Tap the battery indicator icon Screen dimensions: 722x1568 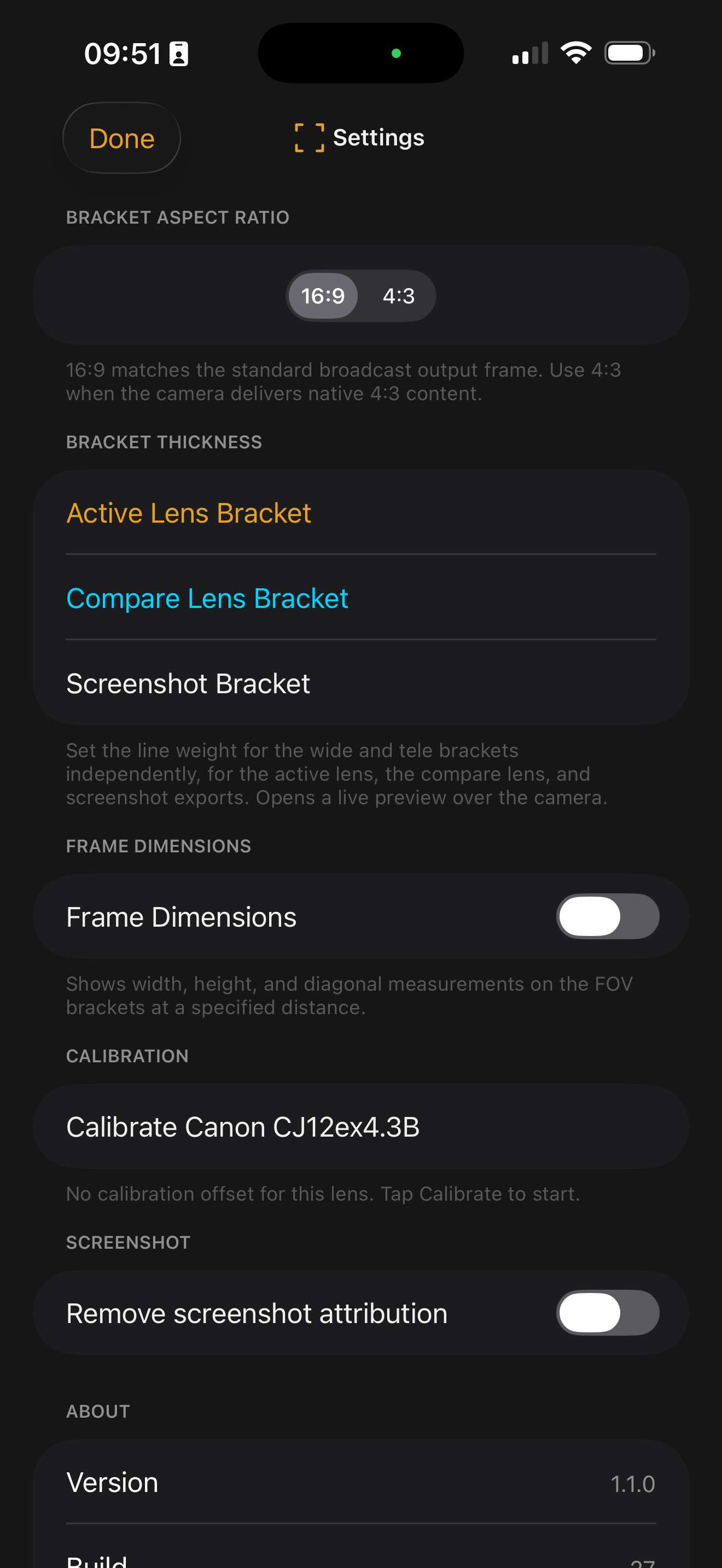(630, 53)
